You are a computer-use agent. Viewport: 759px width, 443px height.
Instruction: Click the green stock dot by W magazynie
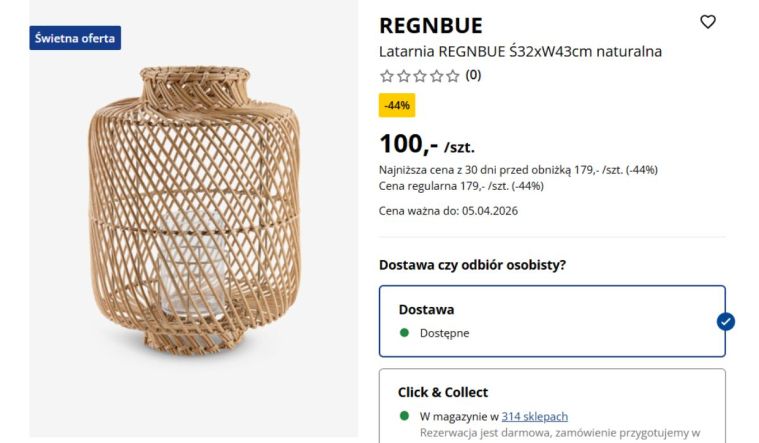point(404,416)
